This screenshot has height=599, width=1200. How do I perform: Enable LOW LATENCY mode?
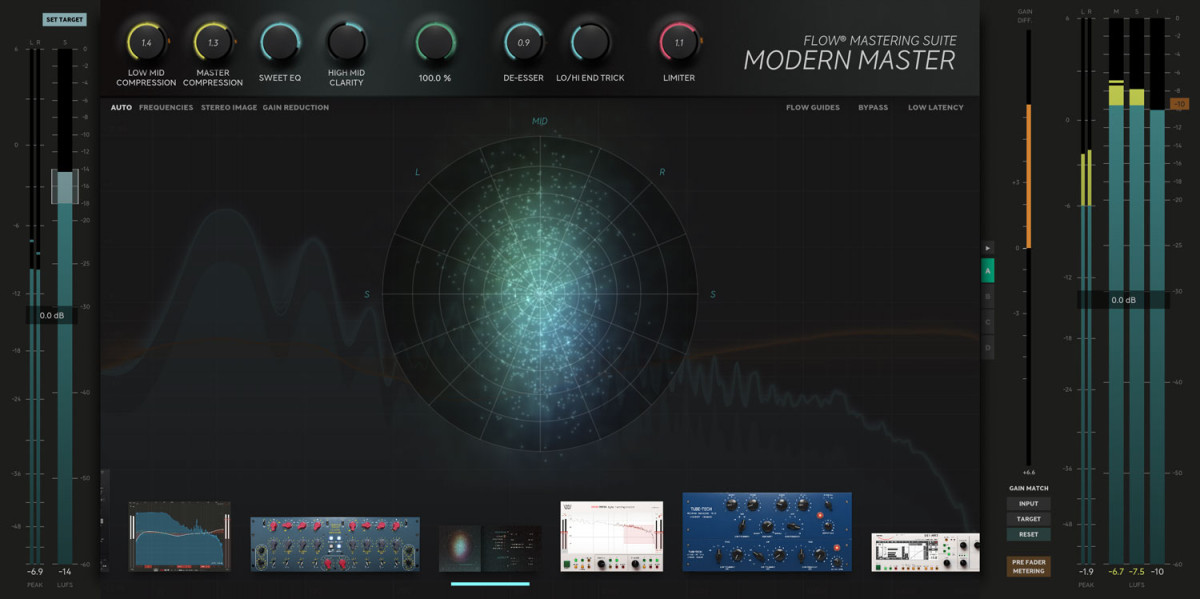click(936, 107)
